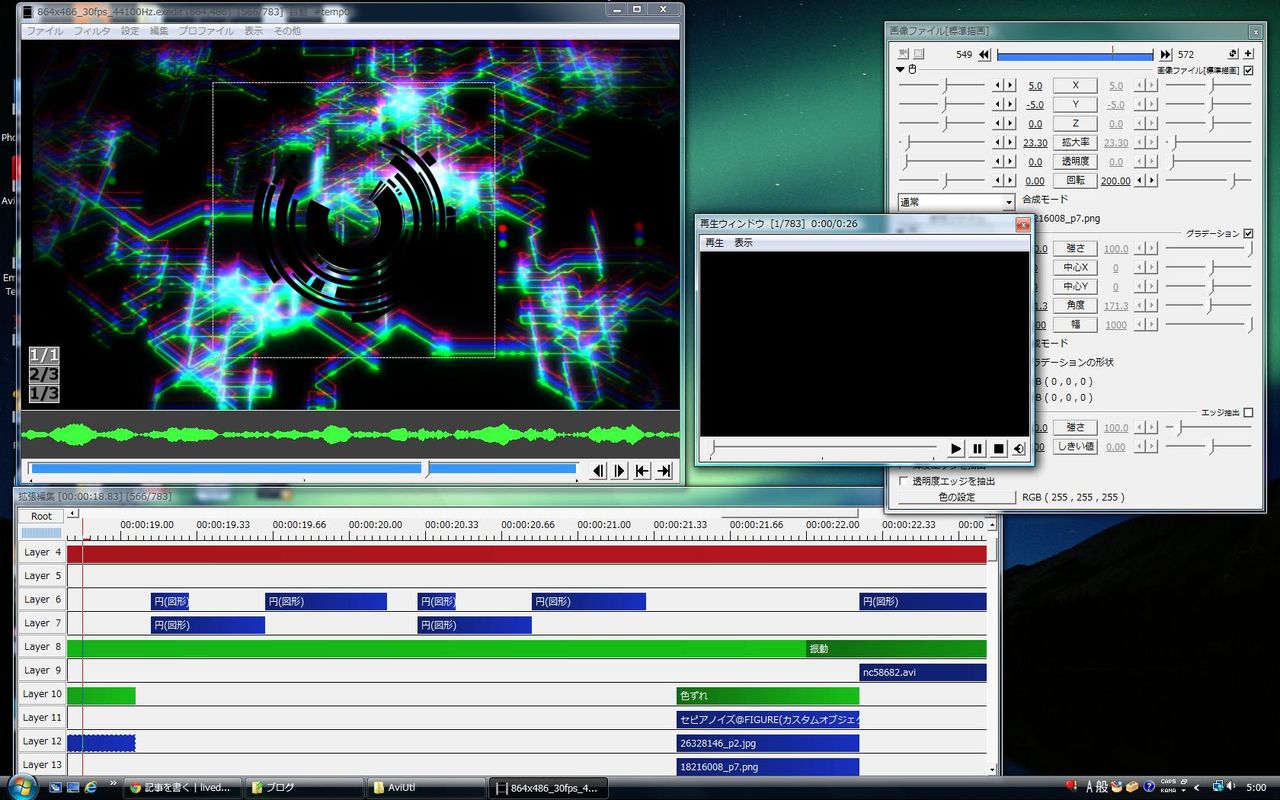Select the 色ずれ object on Layer 10
The height and width of the screenshot is (800, 1280).
coord(768,696)
